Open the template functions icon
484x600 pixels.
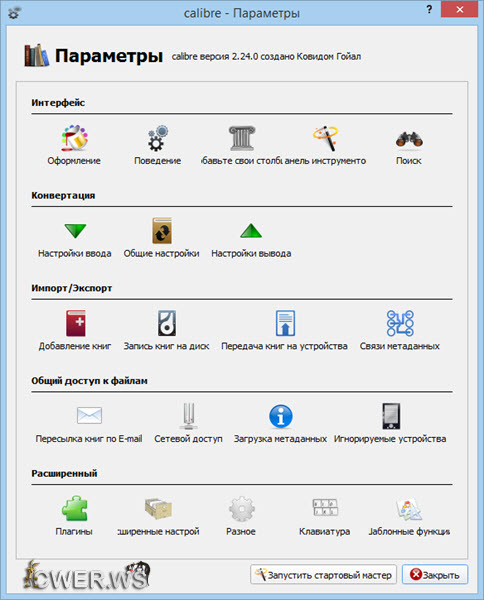pos(409,509)
